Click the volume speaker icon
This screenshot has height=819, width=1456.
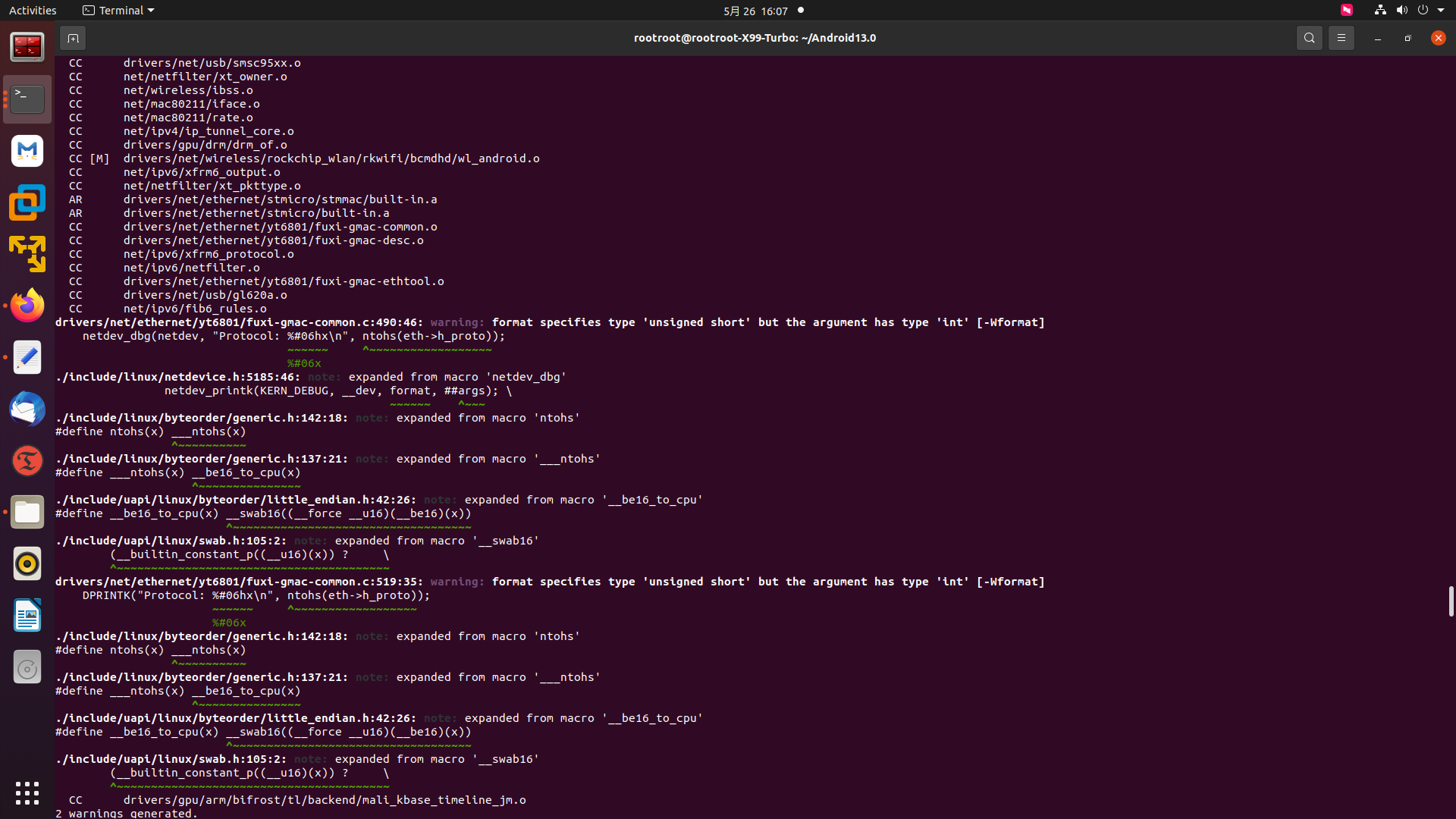[1401, 11]
